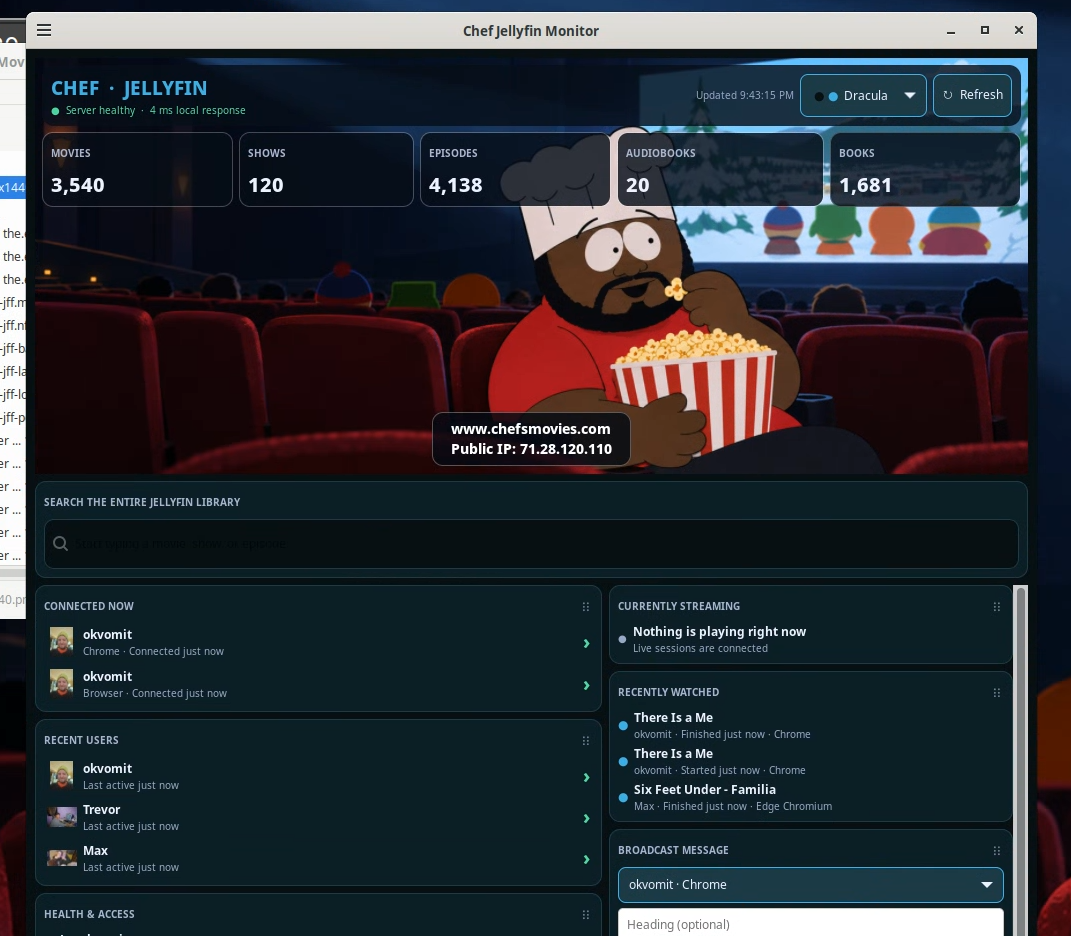Click okvomit avatar in Recent Users
The height and width of the screenshot is (936, 1071).
(x=61, y=775)
